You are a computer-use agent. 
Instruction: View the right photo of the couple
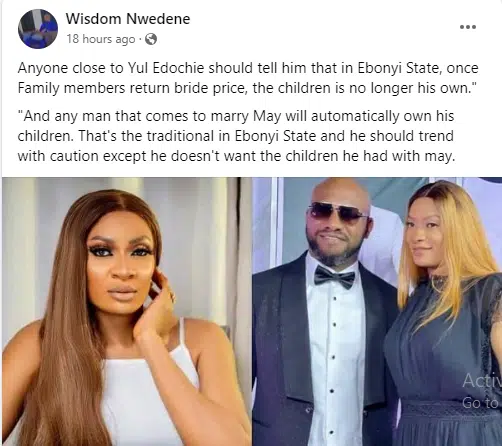[377, 311]
